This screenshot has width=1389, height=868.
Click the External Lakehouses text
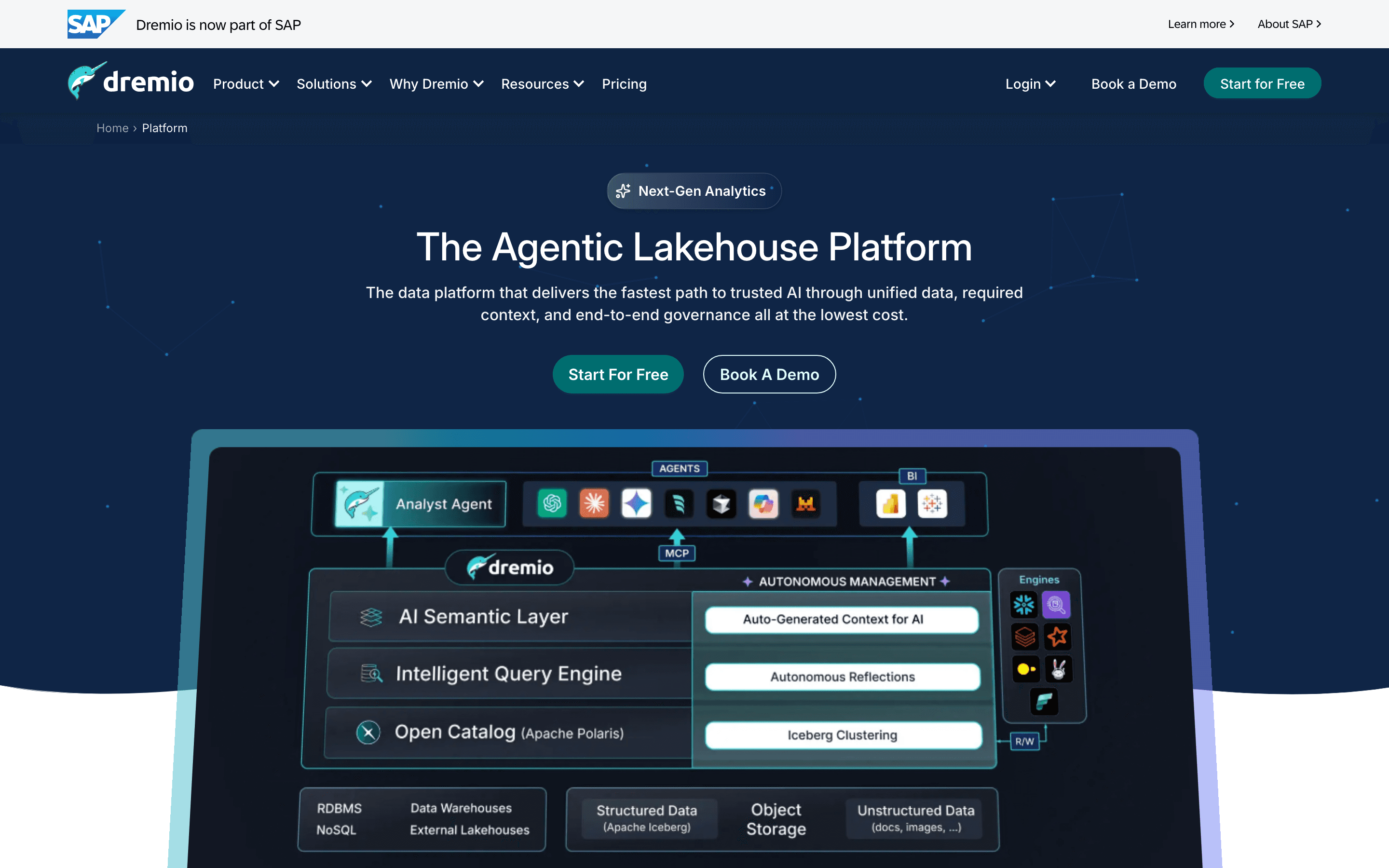[x=469, y=830]
